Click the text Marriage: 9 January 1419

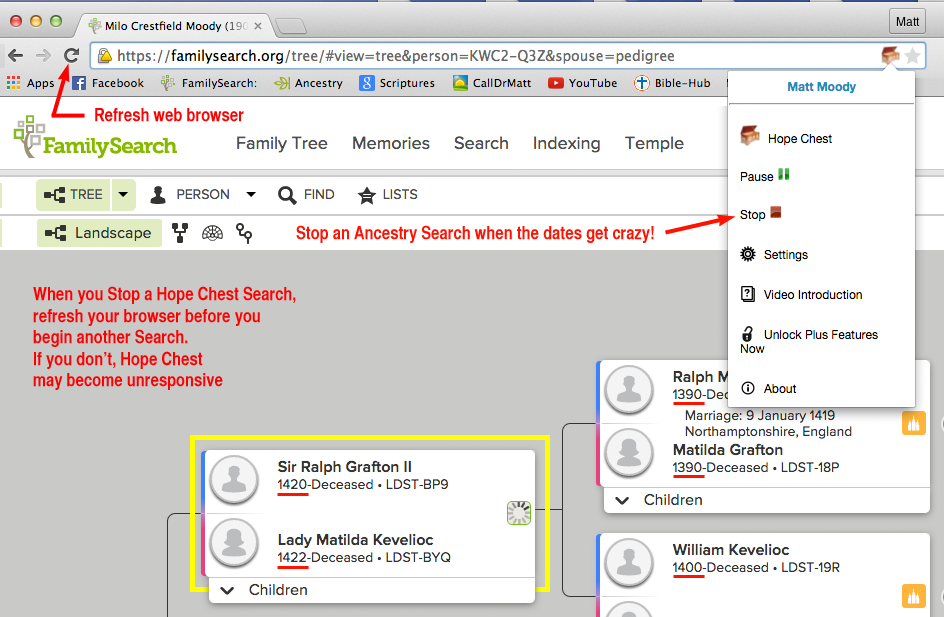[760, 415]
